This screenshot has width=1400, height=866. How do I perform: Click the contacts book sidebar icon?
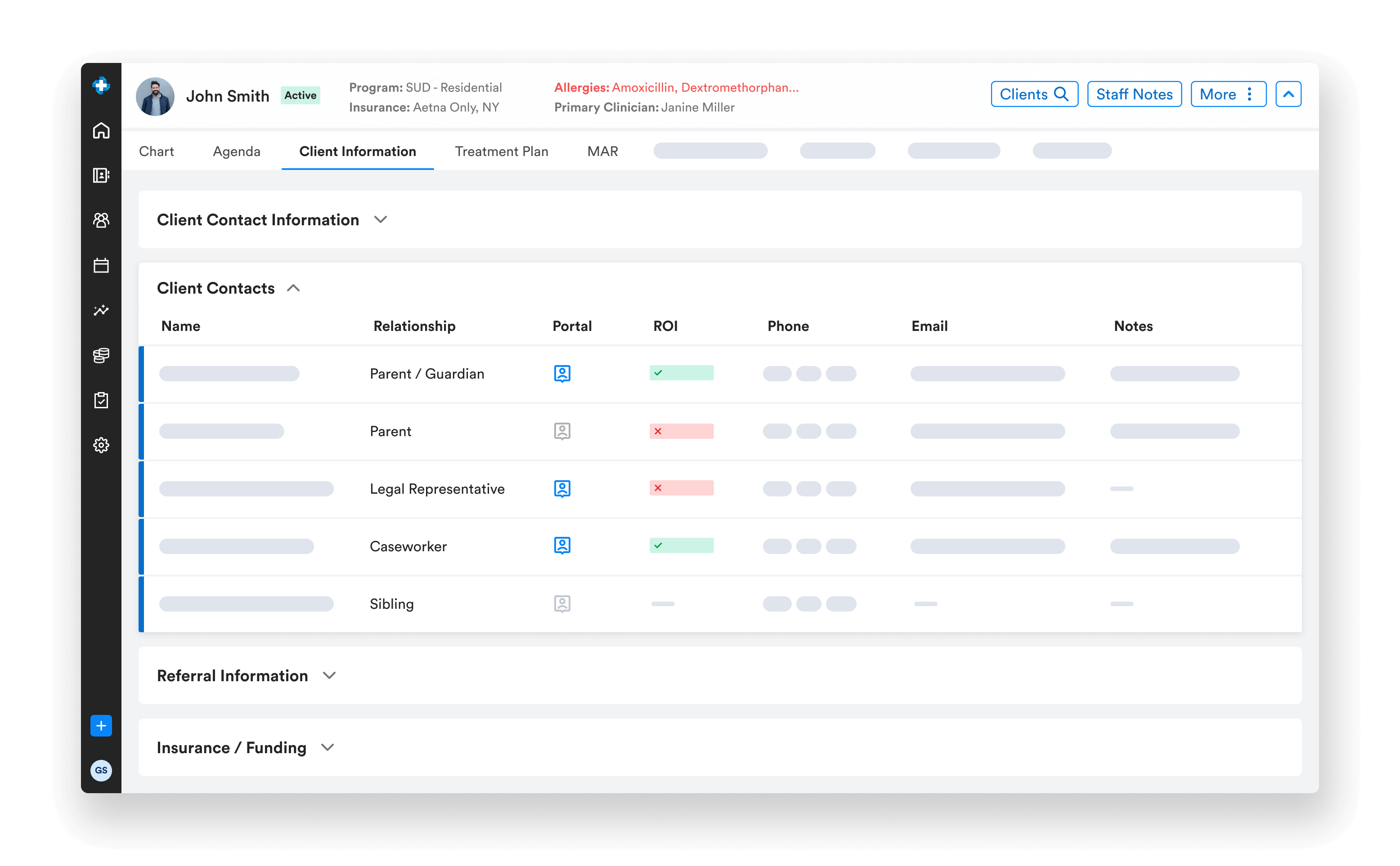click(x=101, y=175)
